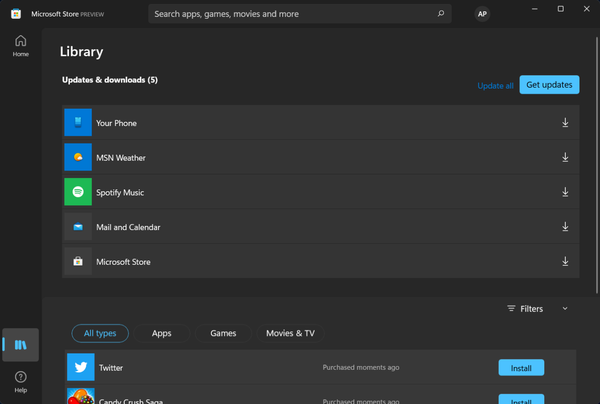Image resolution: width=600 pixels, height=404 pixels.
Task: Close the Microsoft Store window
Action: [587, 9]
